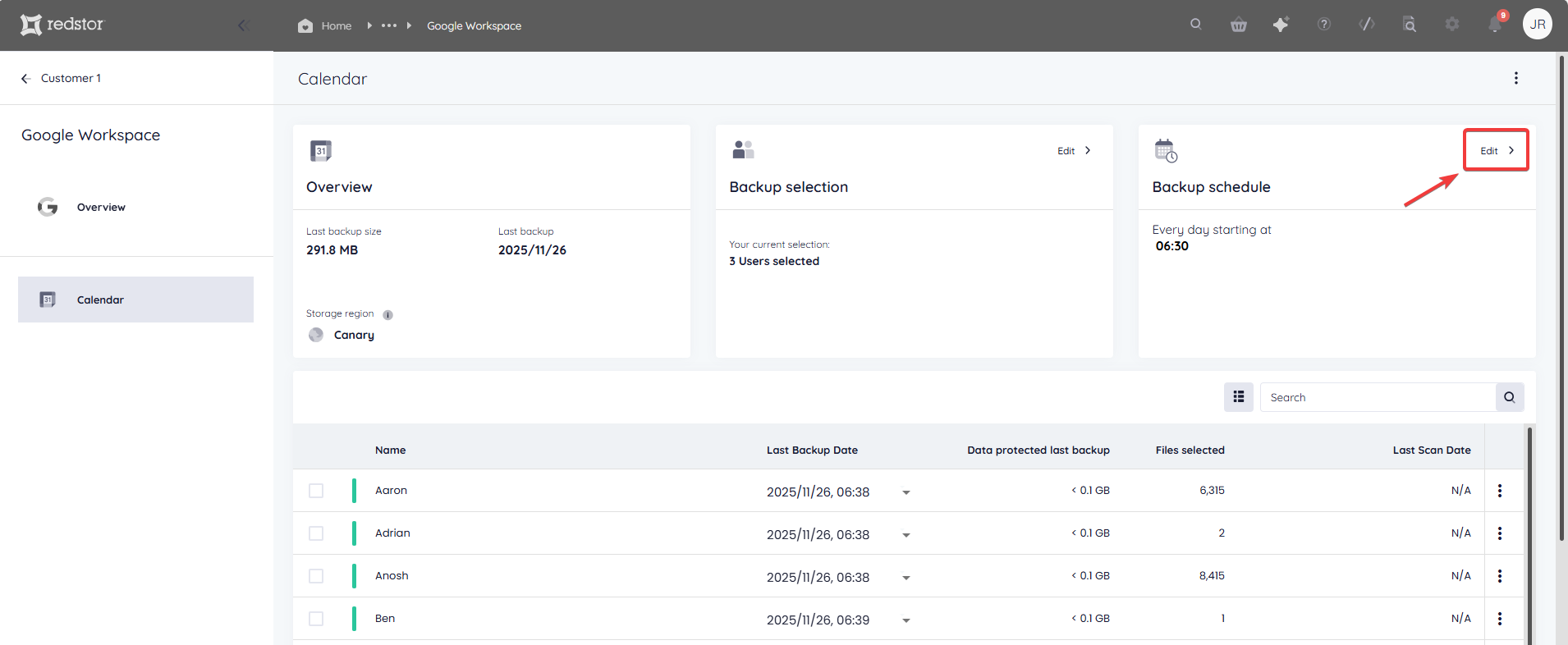Viewport: 1568px width, 645px height.
Task: Click the redstor logo
Action: pyautogui.click(x=62, y=25)
